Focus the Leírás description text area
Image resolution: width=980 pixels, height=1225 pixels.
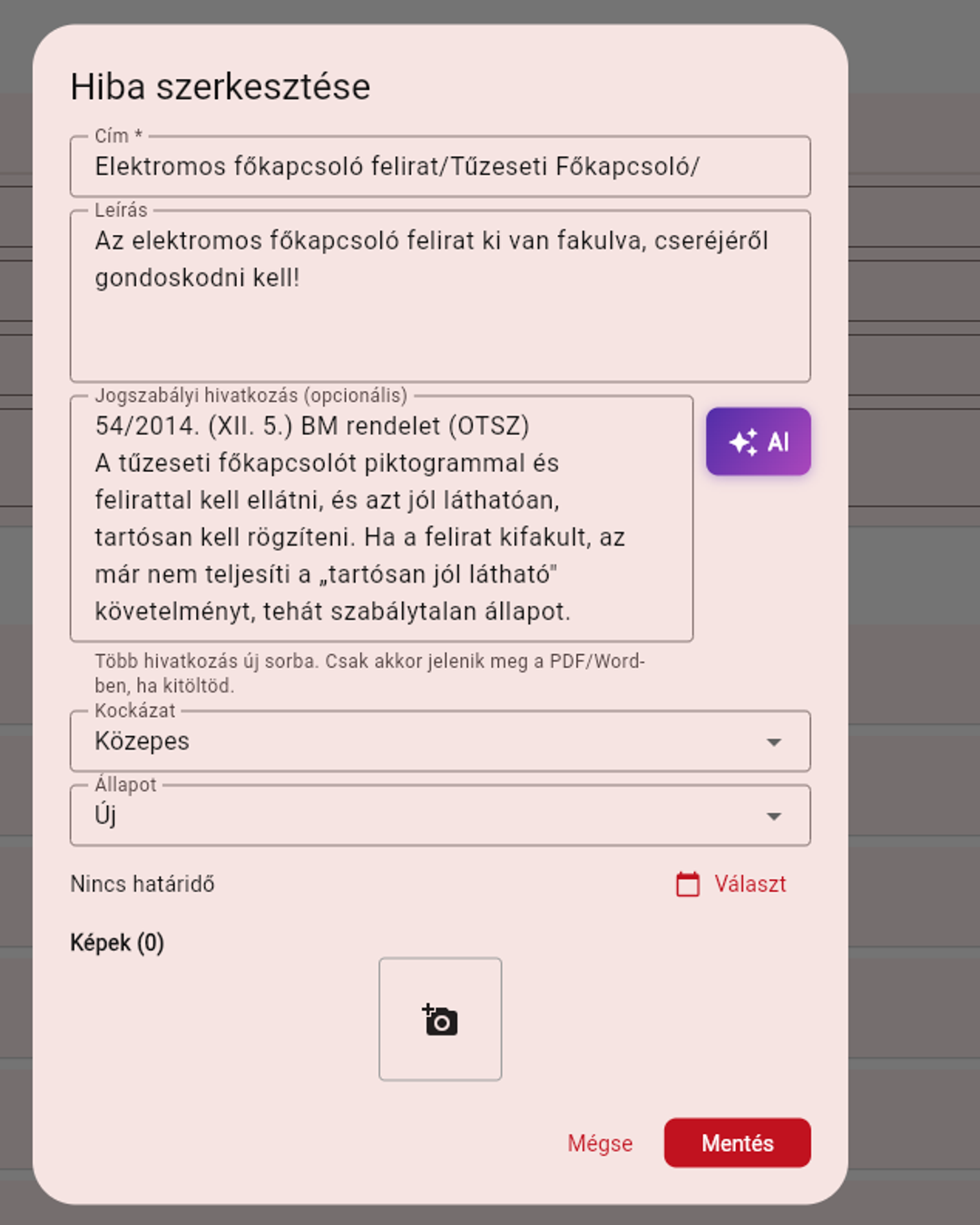click(440, 297)
